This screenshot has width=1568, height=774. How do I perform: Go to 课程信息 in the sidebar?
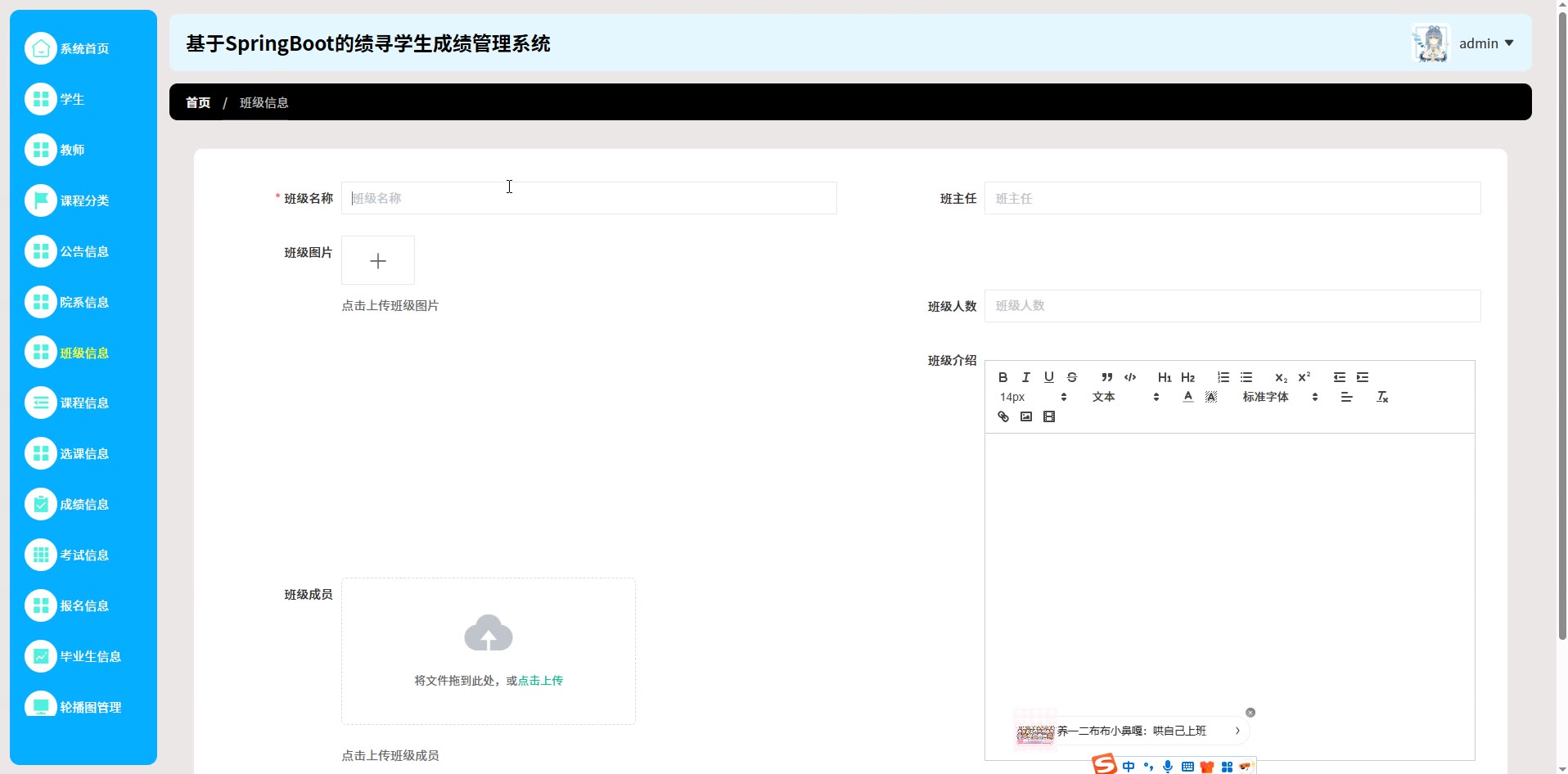pos(83,403)
